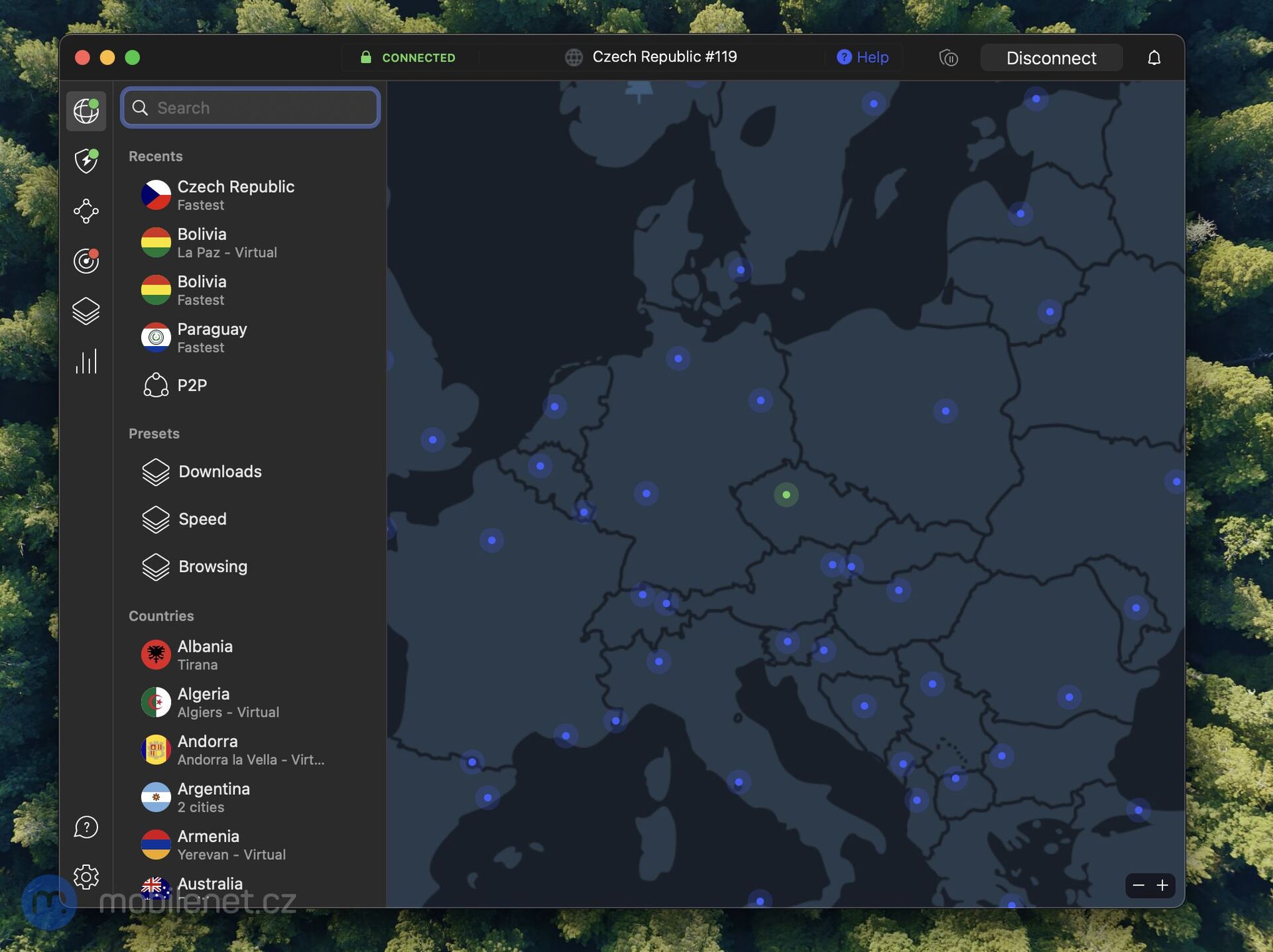Click the green connected pin on the map
The width and height of the screenshot is (1273, 952).
pyautogui.click(x=786, y=494)
